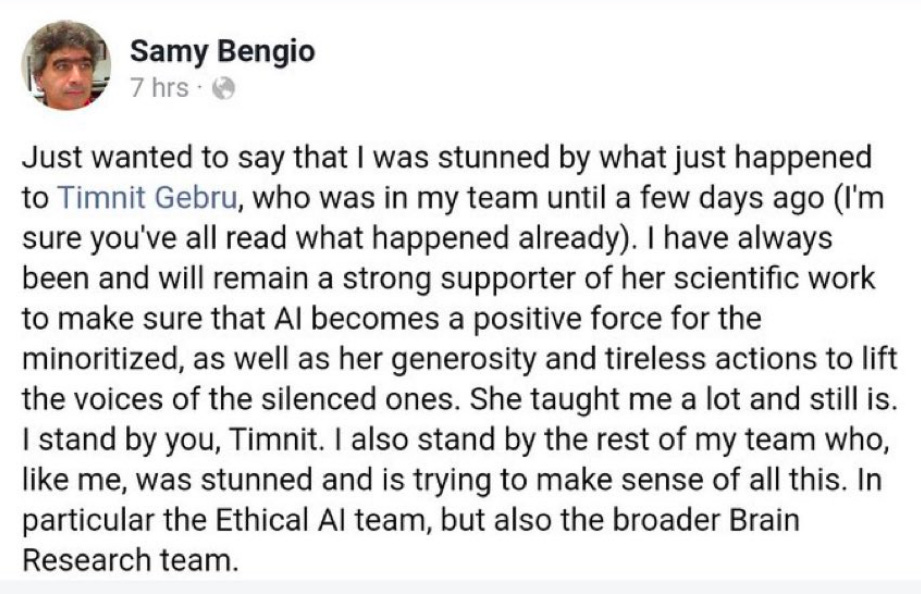Click the final words 'Research team.'
Image resolution: width=921 pixels, height=594 pixels.
pos(130,560)
